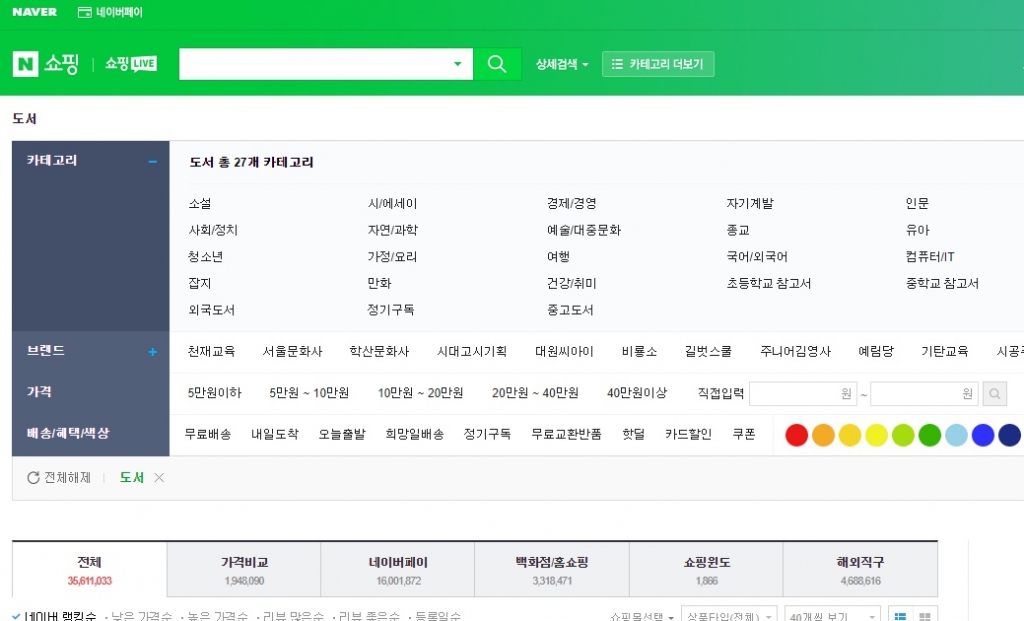Collapse the 카테고리 section with minus icon
The image size is (1024, 621).
point(153,161)
